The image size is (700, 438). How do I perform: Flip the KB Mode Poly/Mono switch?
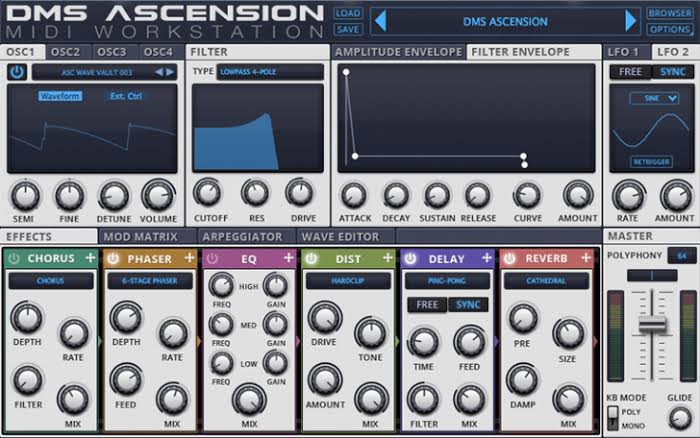click(x=613, y=418)
